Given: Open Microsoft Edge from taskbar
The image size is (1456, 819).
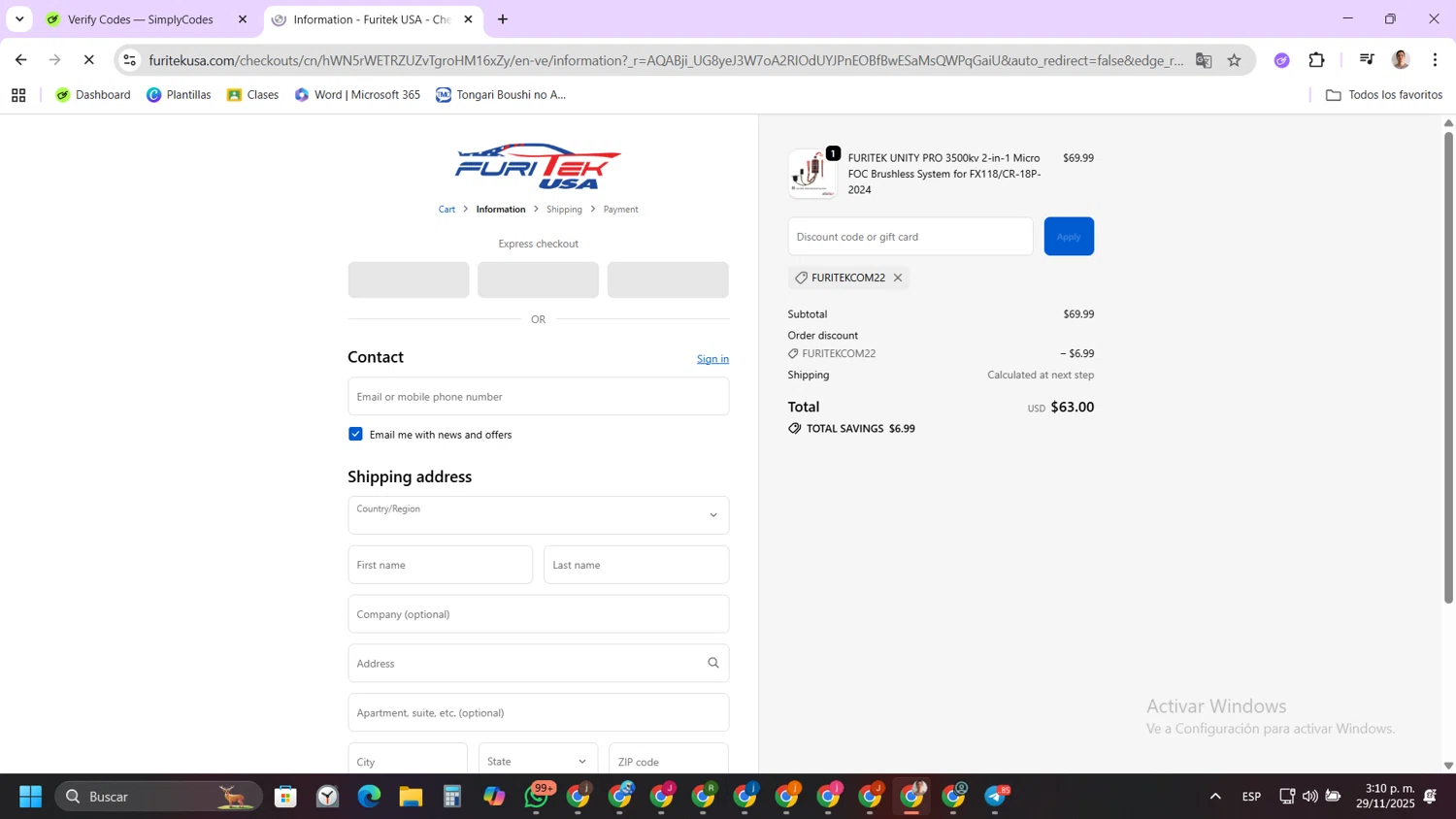Looking at the screenshot, I should [369, 797].
